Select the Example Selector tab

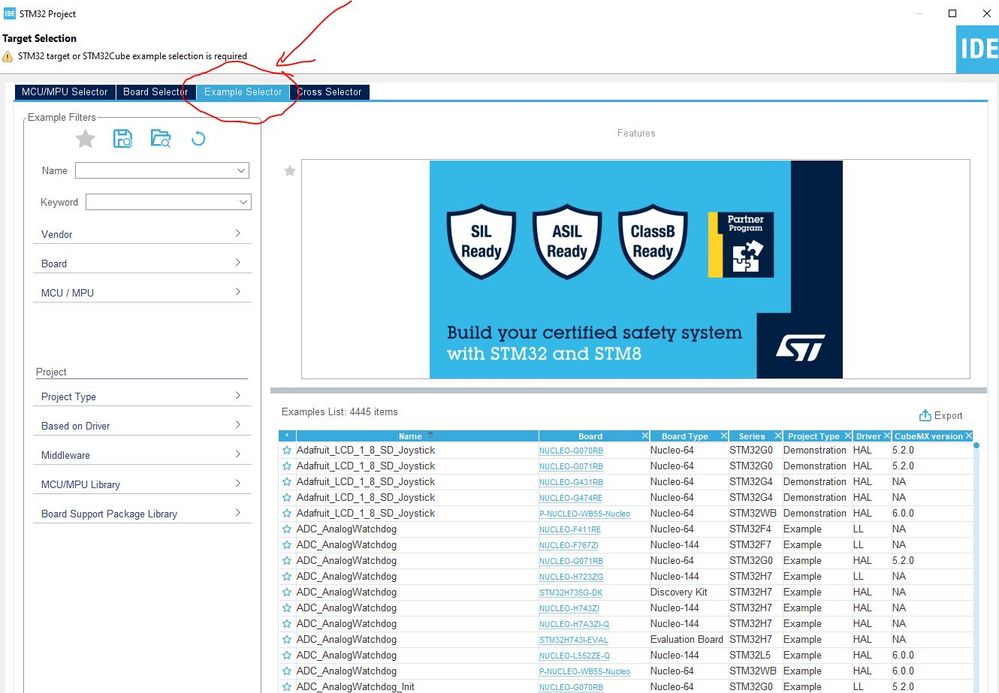(x=243, y=92)
